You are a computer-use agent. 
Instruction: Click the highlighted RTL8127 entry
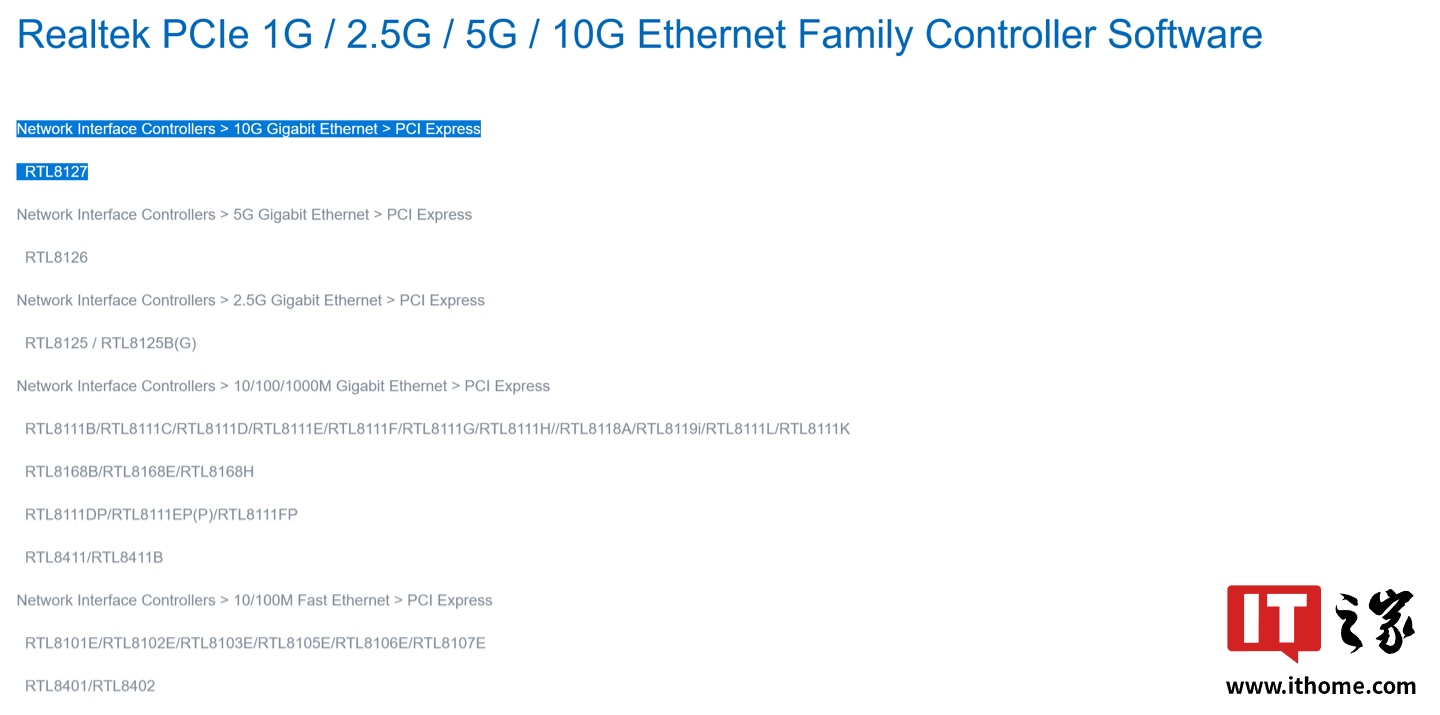click(x=53, y=172)
